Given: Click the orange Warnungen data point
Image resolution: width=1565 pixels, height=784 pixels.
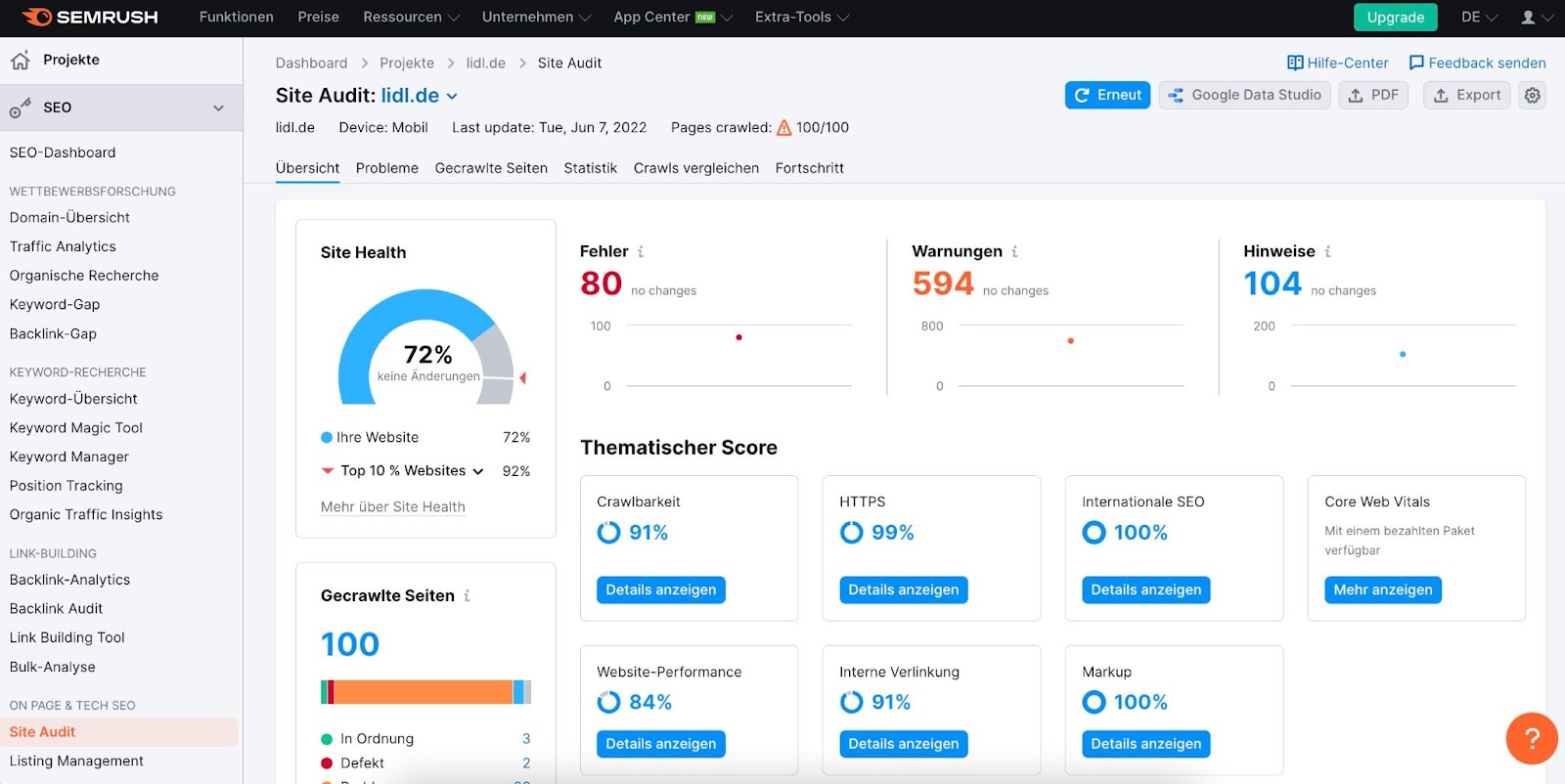Looking at the screenshot, I should point(1071,341).
